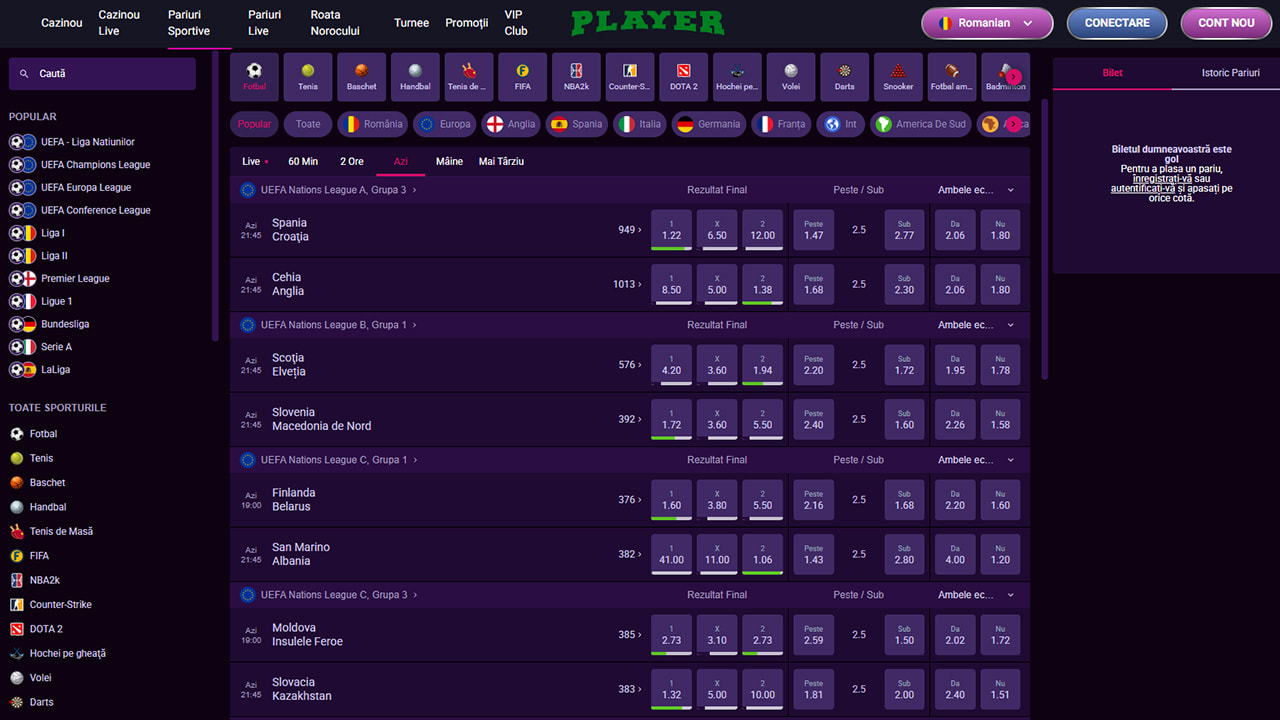
Task: Select DOTA 2 in the top sport carousel
Action: coord(684,77)
